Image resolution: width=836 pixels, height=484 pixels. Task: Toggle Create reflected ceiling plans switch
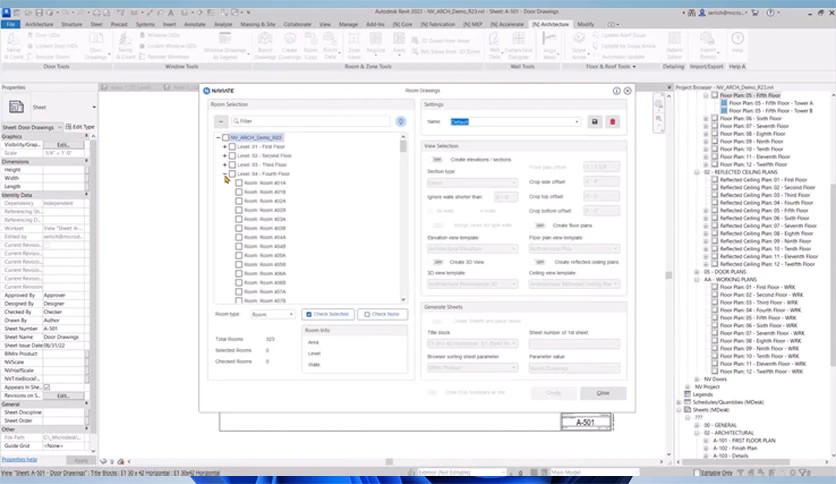click(x=540, y=262)
